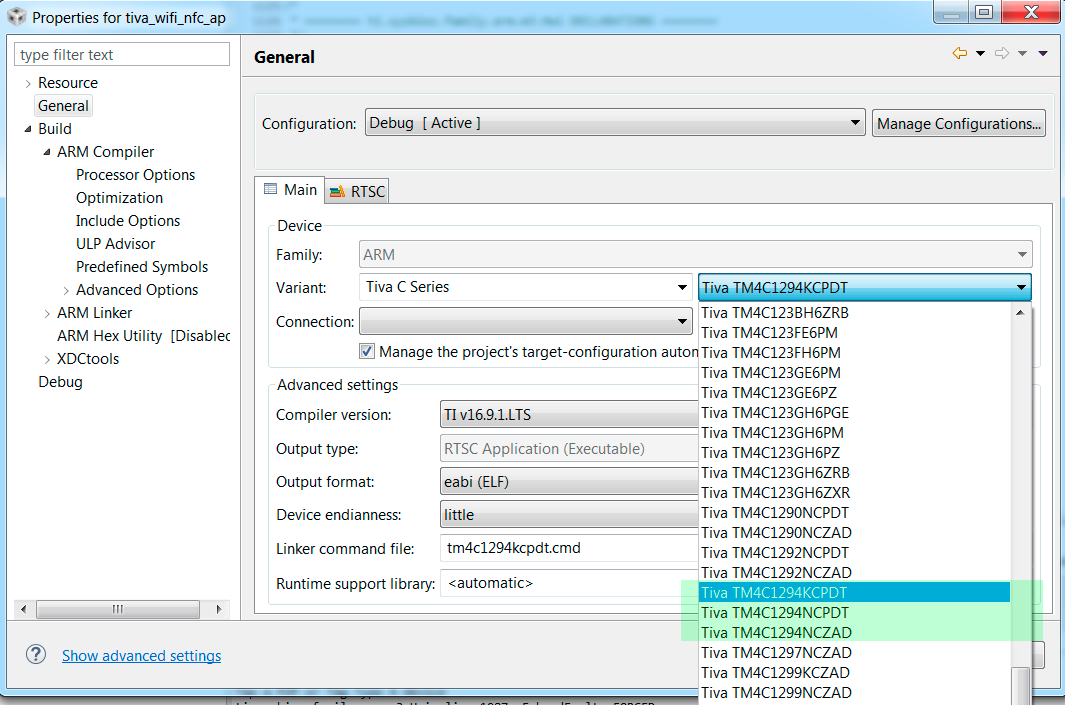Expand the Advanced Options tree node
This screenshot has width=1065, height=705.
click(x=66, y=291)
